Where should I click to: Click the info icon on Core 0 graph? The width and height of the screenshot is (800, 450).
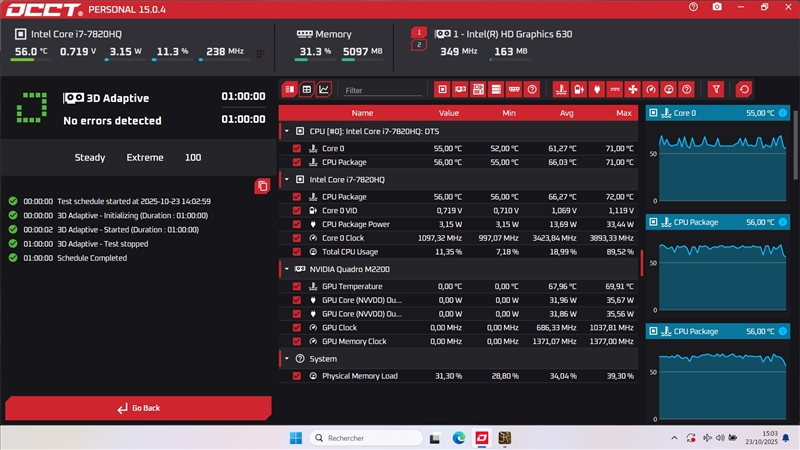(783, 113)
